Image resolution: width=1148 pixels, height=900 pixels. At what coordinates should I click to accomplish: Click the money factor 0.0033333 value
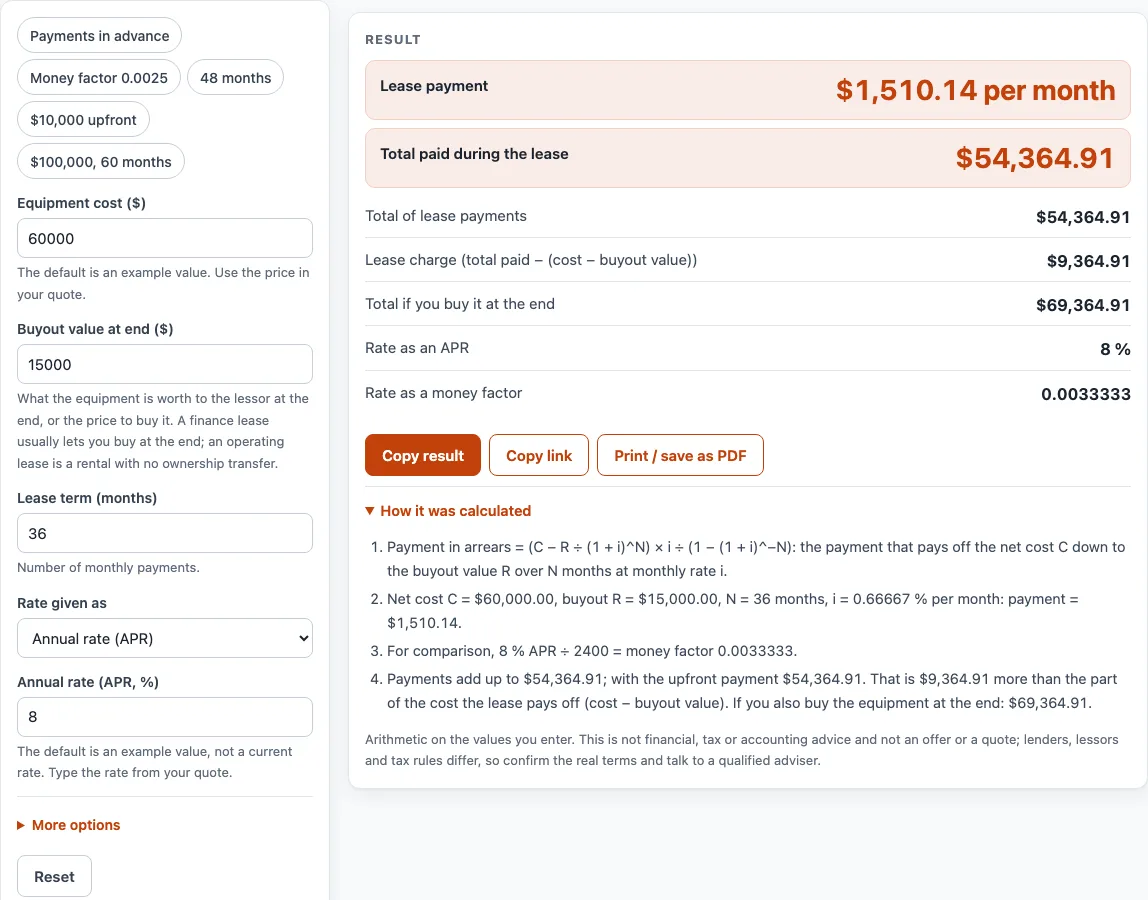1086,394
